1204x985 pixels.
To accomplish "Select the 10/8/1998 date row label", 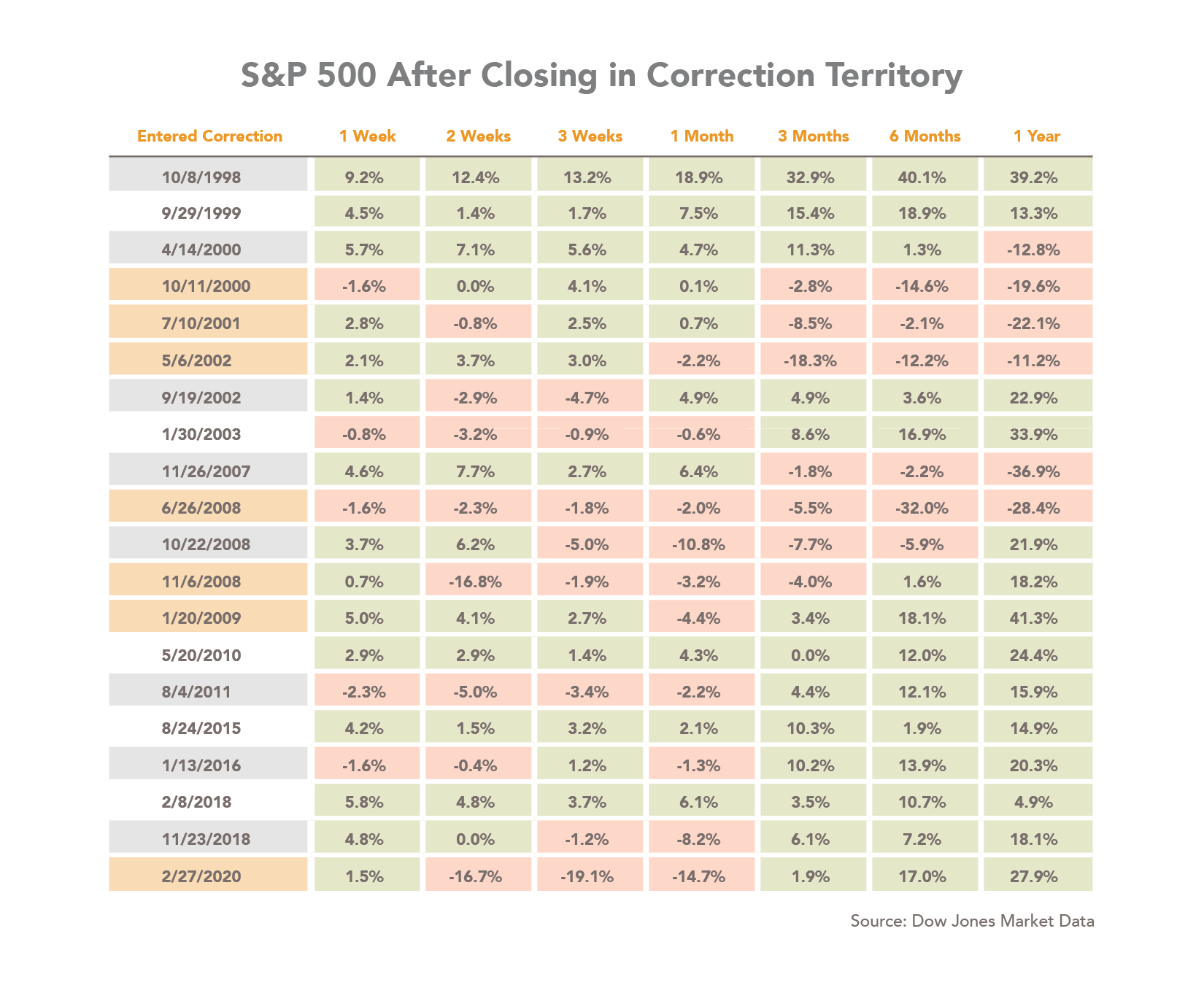I will point(201,177).
